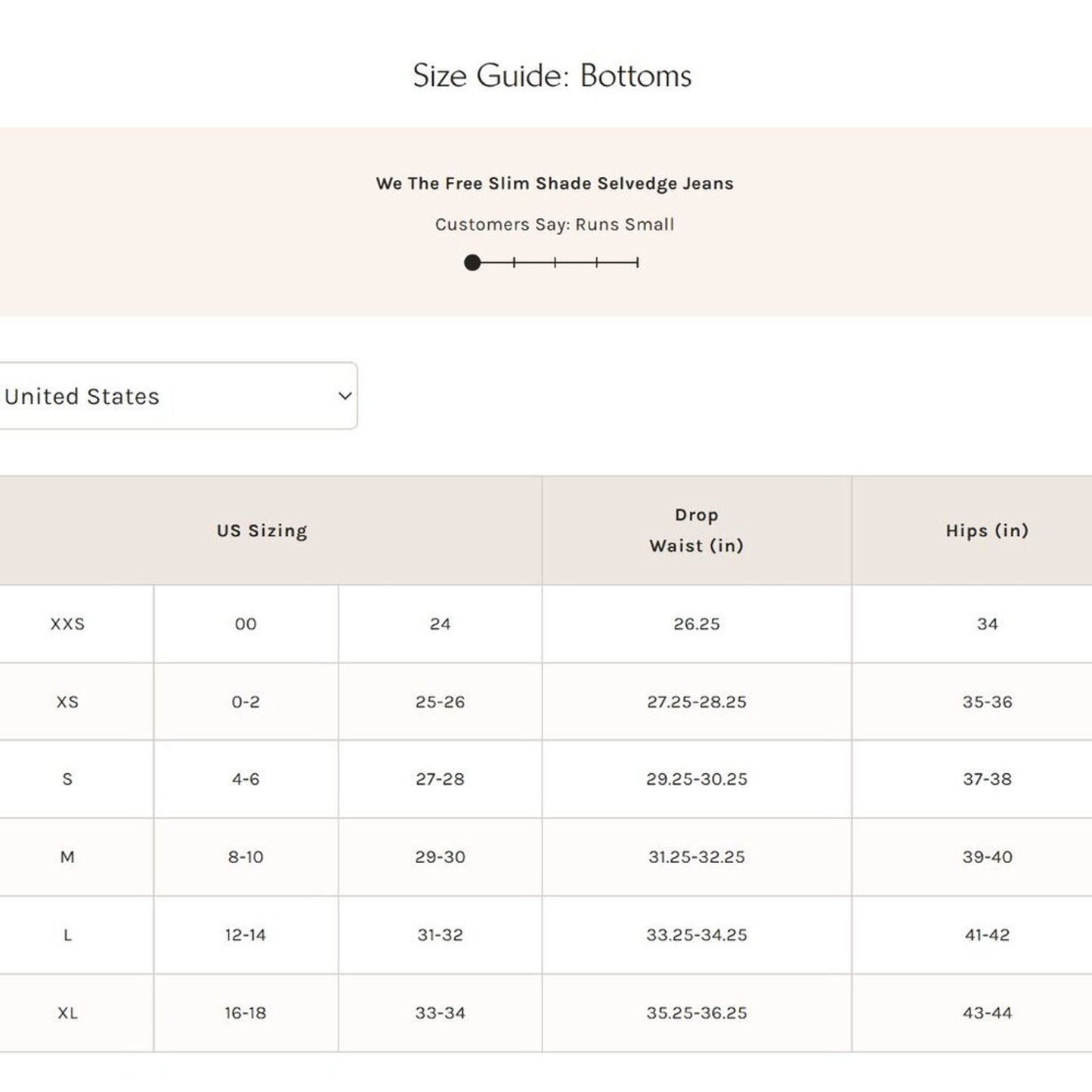Screen dimensions: 1092x1092
Task: Click the 16-18 US size cell
Action: click(245, 1013)
